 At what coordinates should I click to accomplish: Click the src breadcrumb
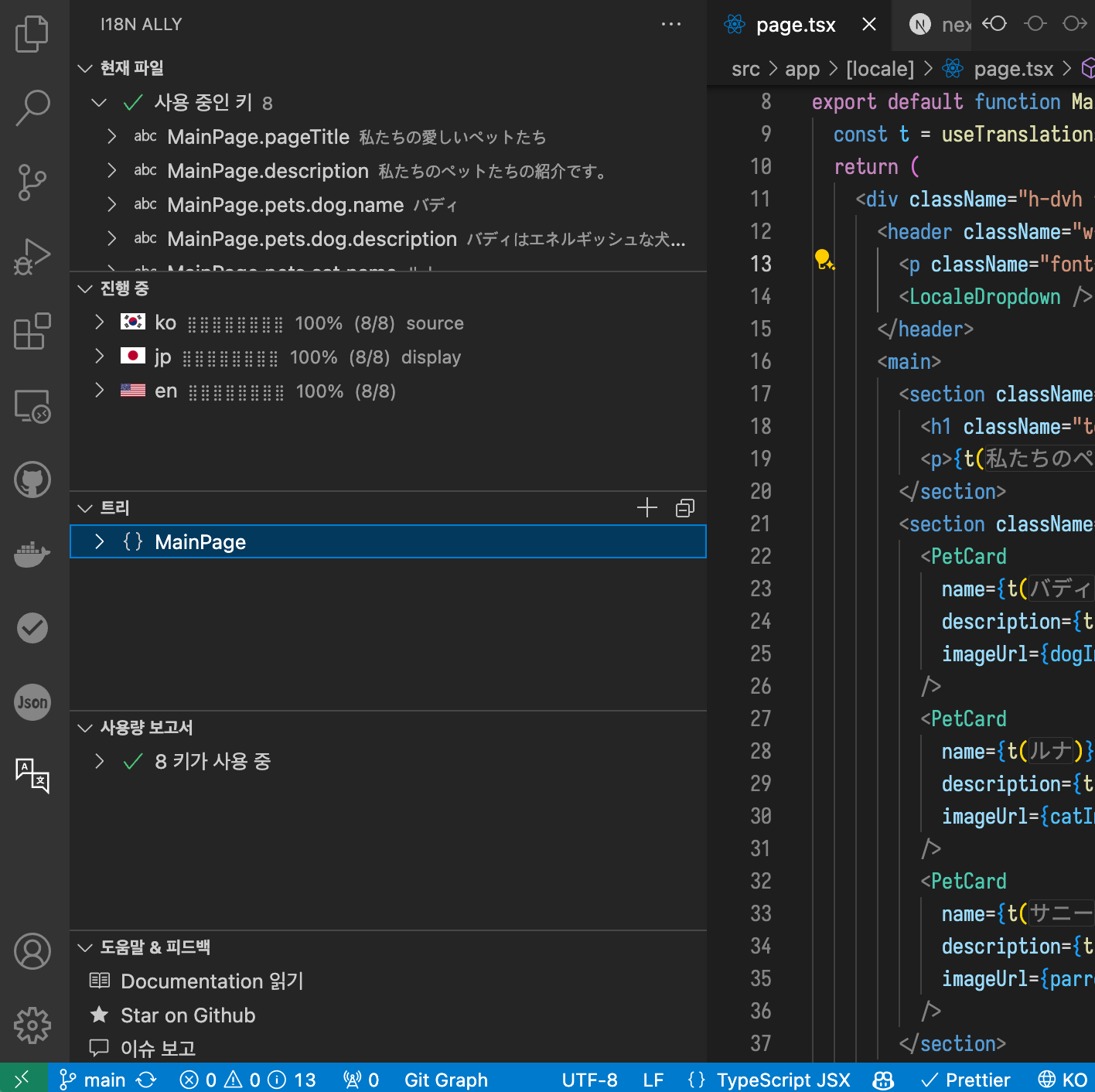[745, 69]
